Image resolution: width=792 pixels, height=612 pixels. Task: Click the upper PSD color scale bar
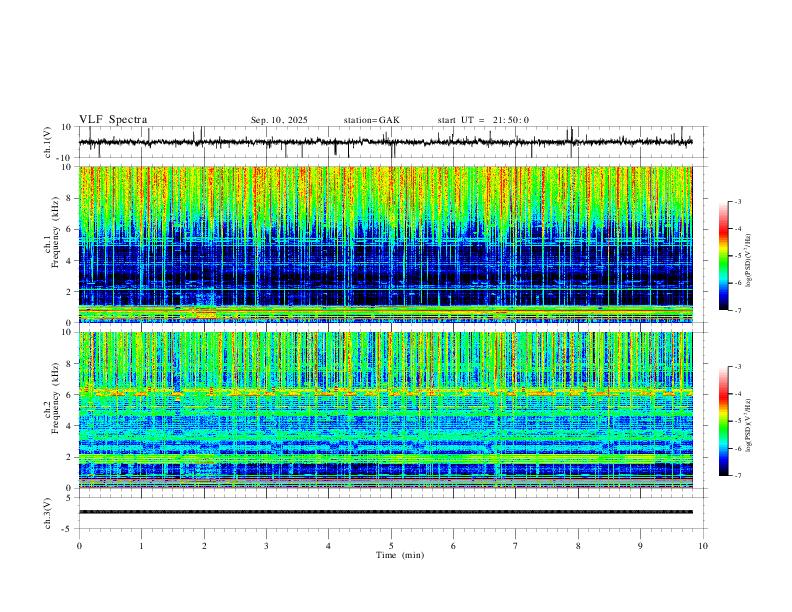click(723, 256)
